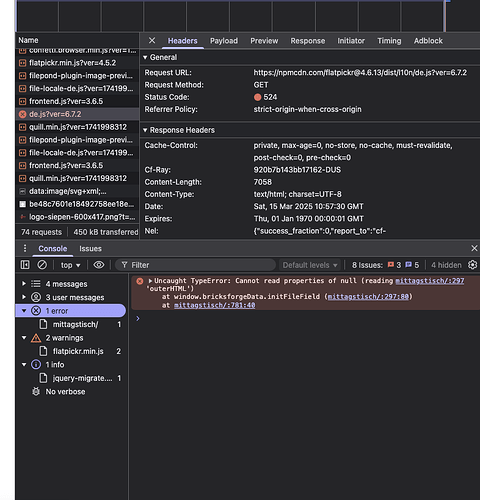Open the Default levels dropdown
480x500 pixels.
click(310, 265)
